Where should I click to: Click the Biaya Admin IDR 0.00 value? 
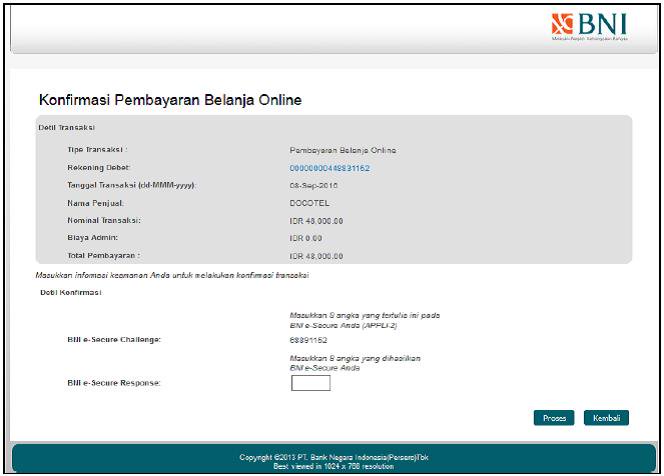[307, 238]
